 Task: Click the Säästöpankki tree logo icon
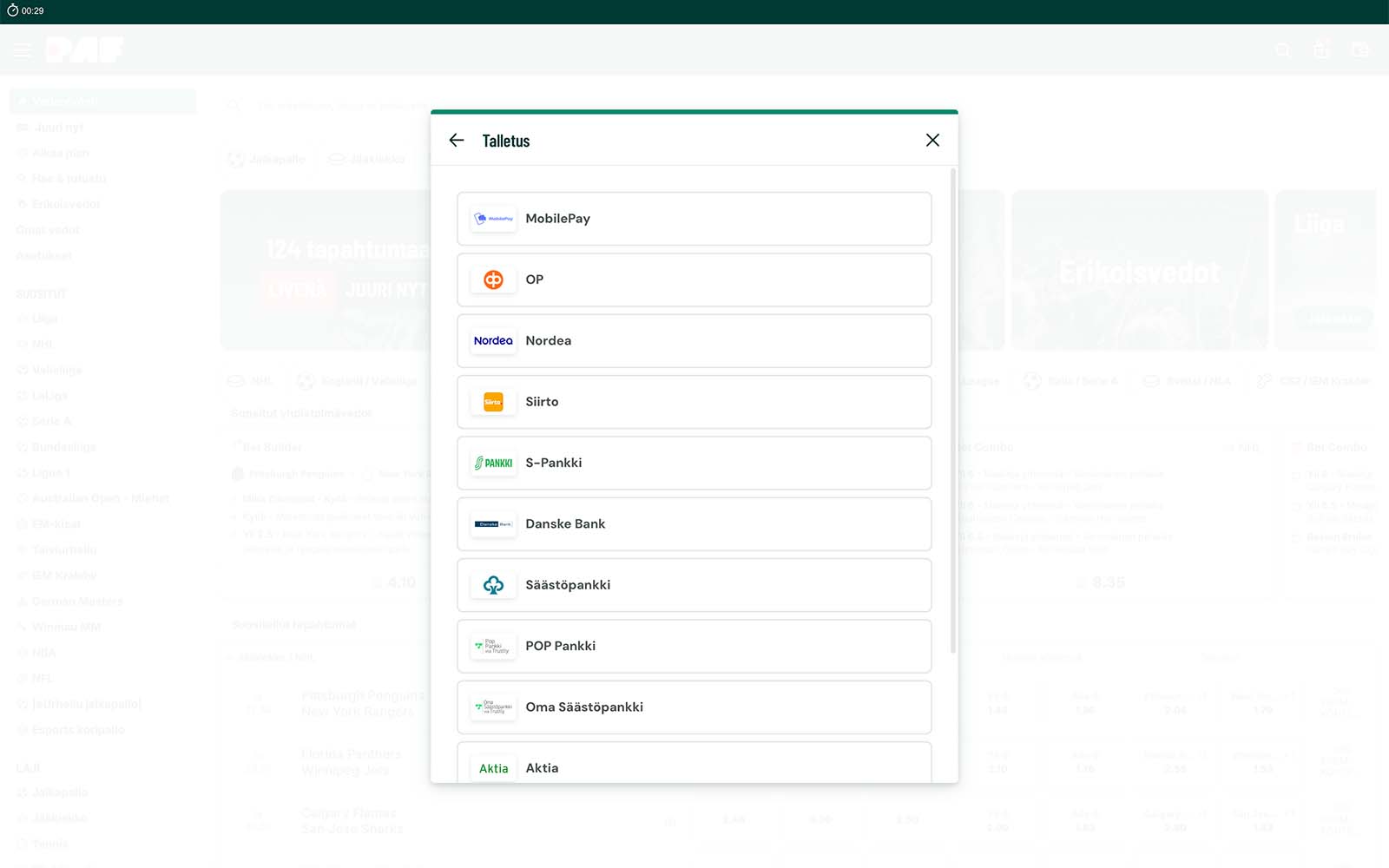pos(493,585)
